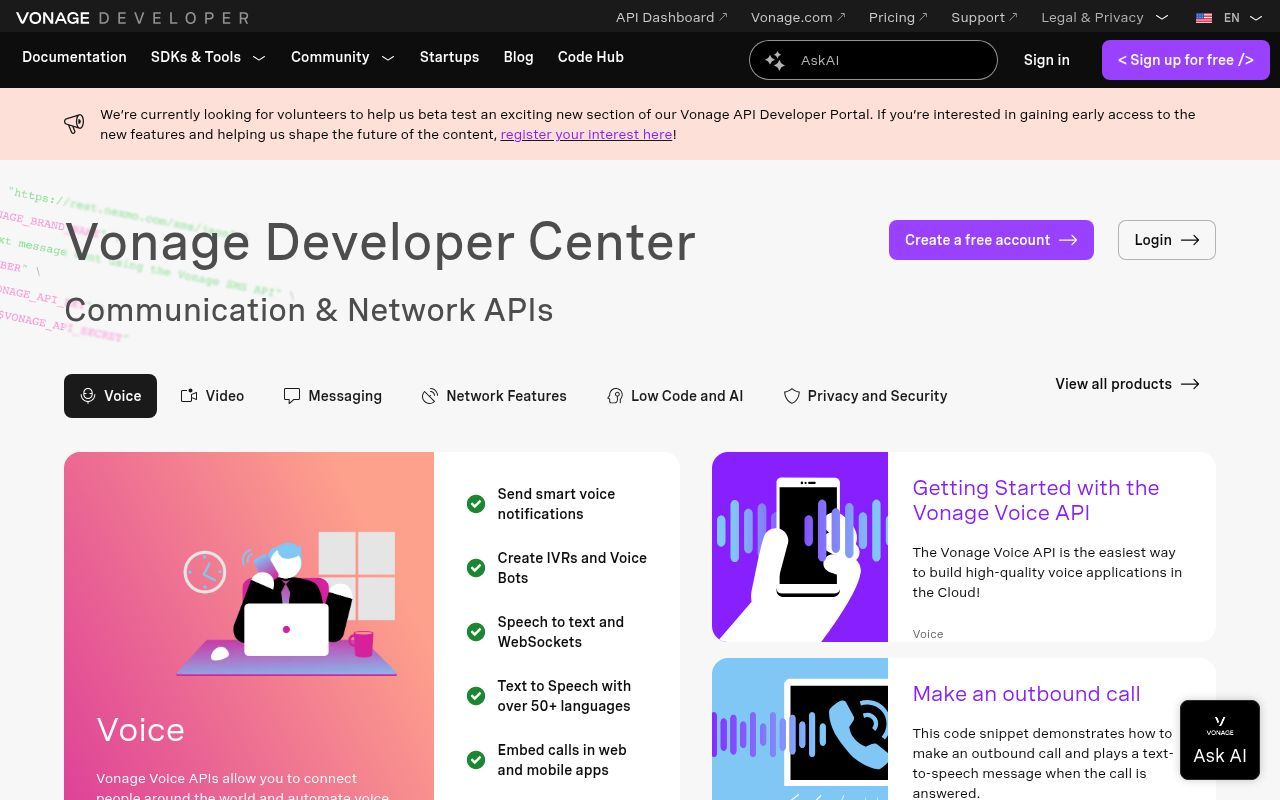
Task: Click Create a free account button
Action: 991,240
